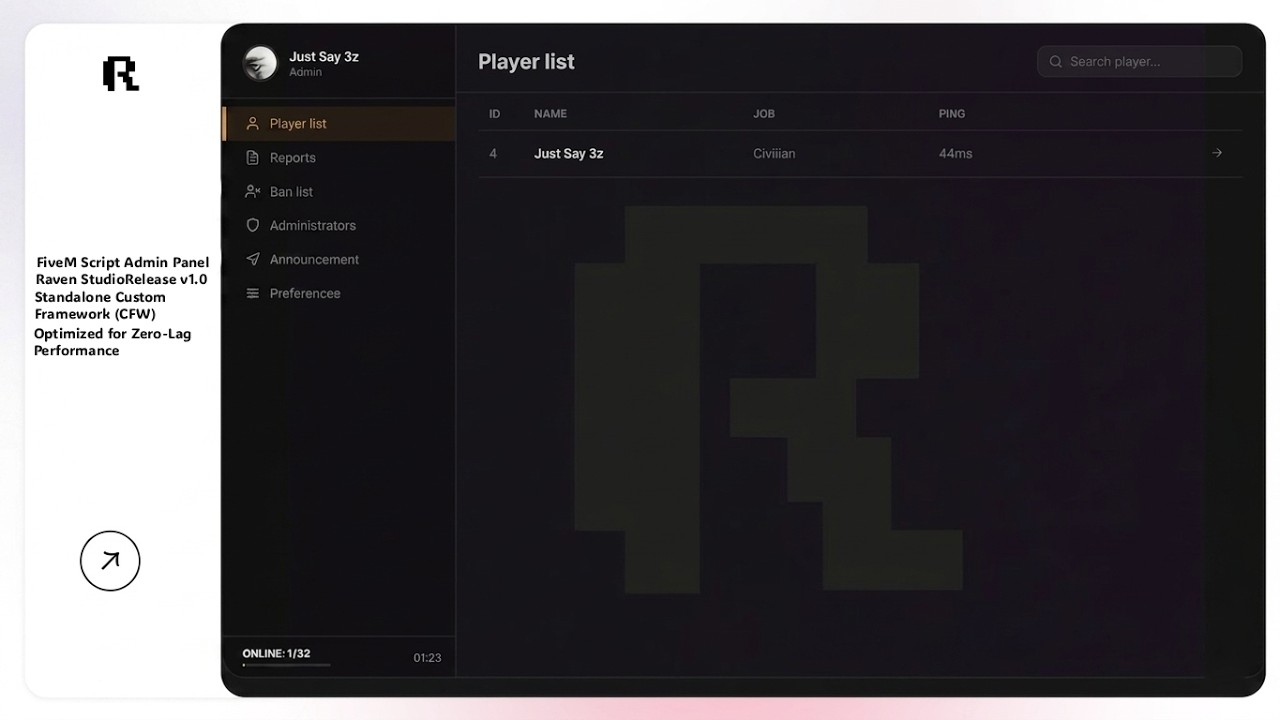Click the circular diagonal arrow button
Image resolution: width=1280 pixels, height=720 pixels.
coord(110,561)
